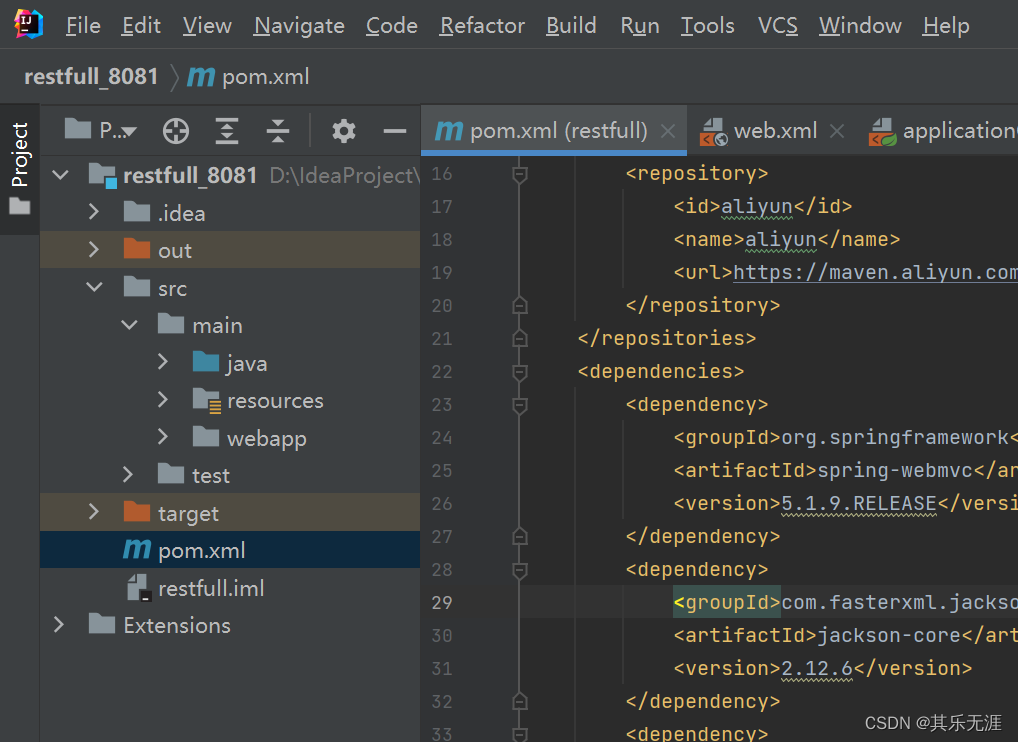
Task: Collapse the main folder
Action: [129, 325]
